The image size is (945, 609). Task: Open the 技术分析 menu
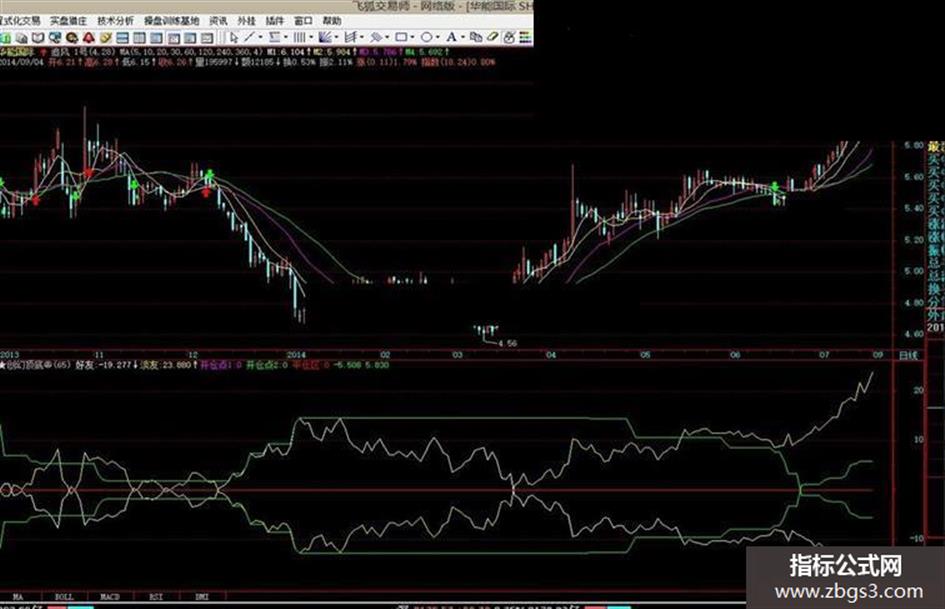[x=116, y=21]
